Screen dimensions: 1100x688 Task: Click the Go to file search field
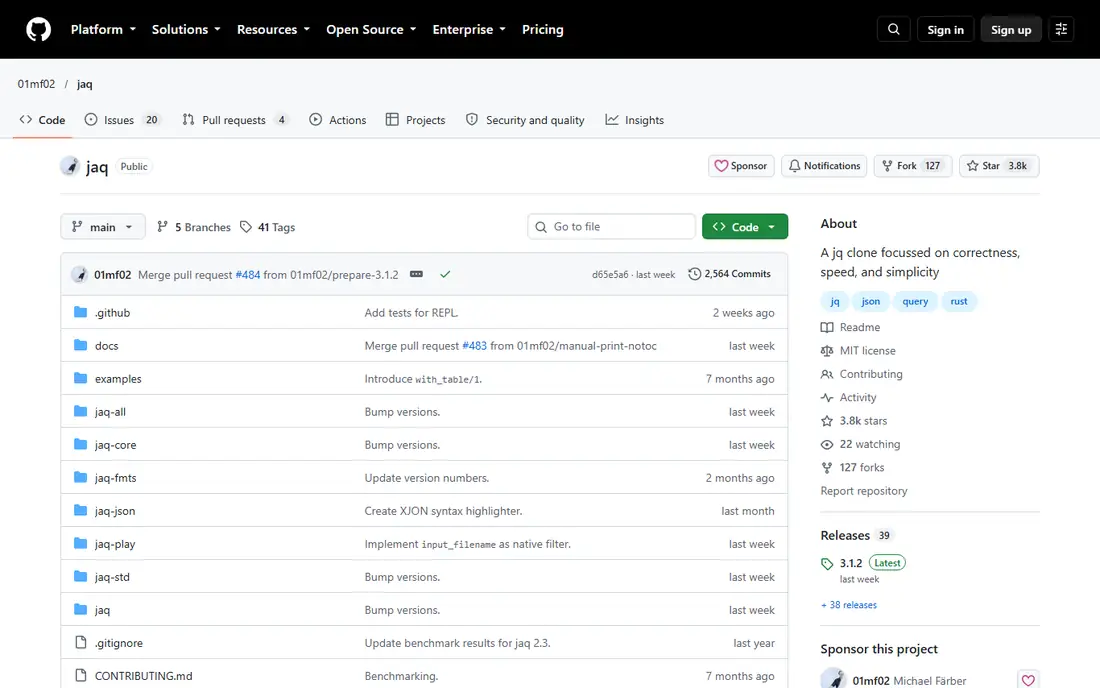[x=611, y=227]
